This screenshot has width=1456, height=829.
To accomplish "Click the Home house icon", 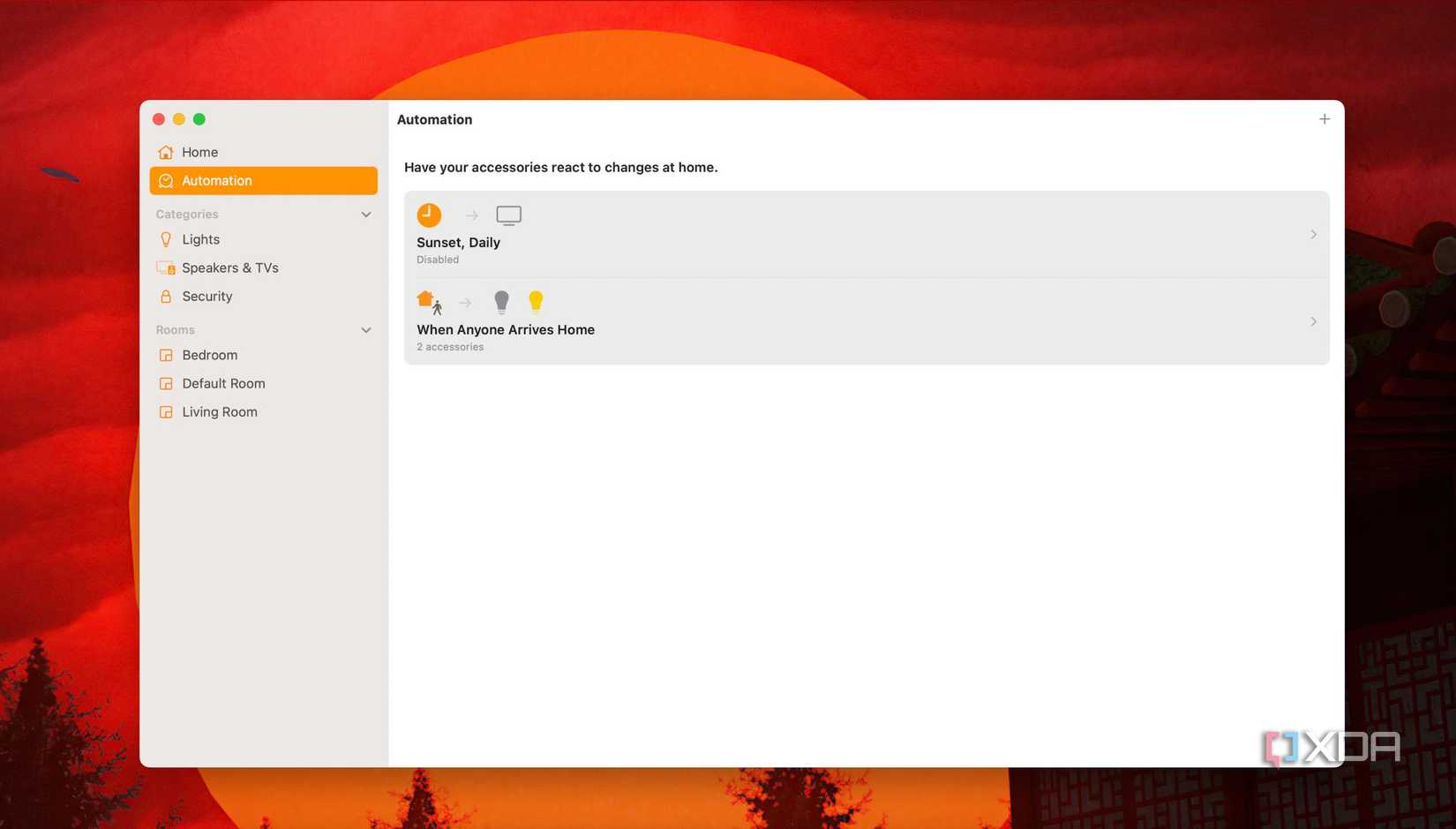I will click(x=166, y=152).
